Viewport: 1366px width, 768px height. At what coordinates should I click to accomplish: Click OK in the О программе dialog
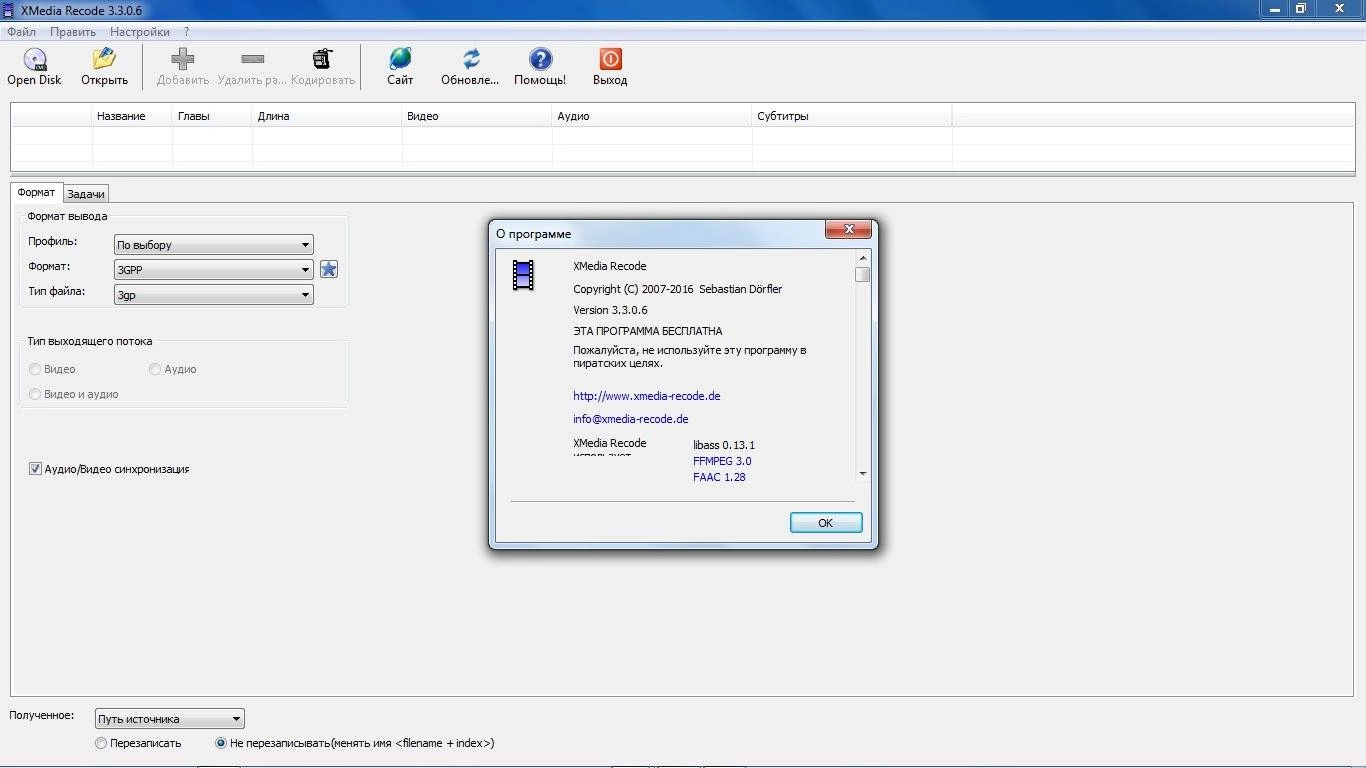826,523
